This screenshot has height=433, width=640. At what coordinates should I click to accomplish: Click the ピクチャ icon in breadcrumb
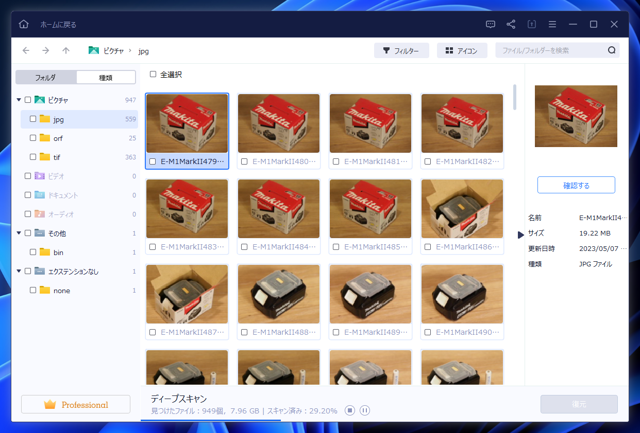click(x=93, y=50)
